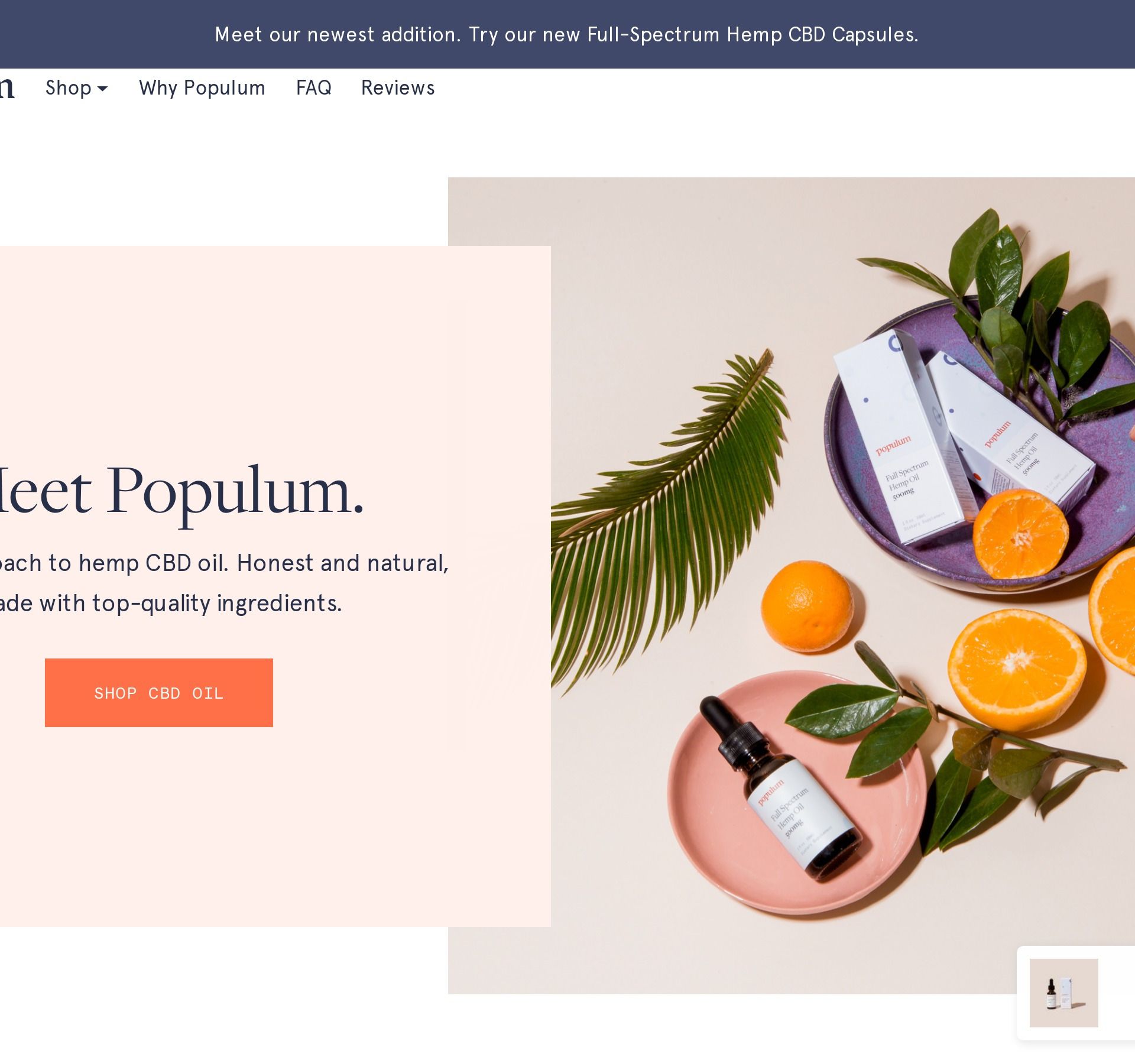
Task: Click the Populum logo at top left
Action: (x=6, y=88)
